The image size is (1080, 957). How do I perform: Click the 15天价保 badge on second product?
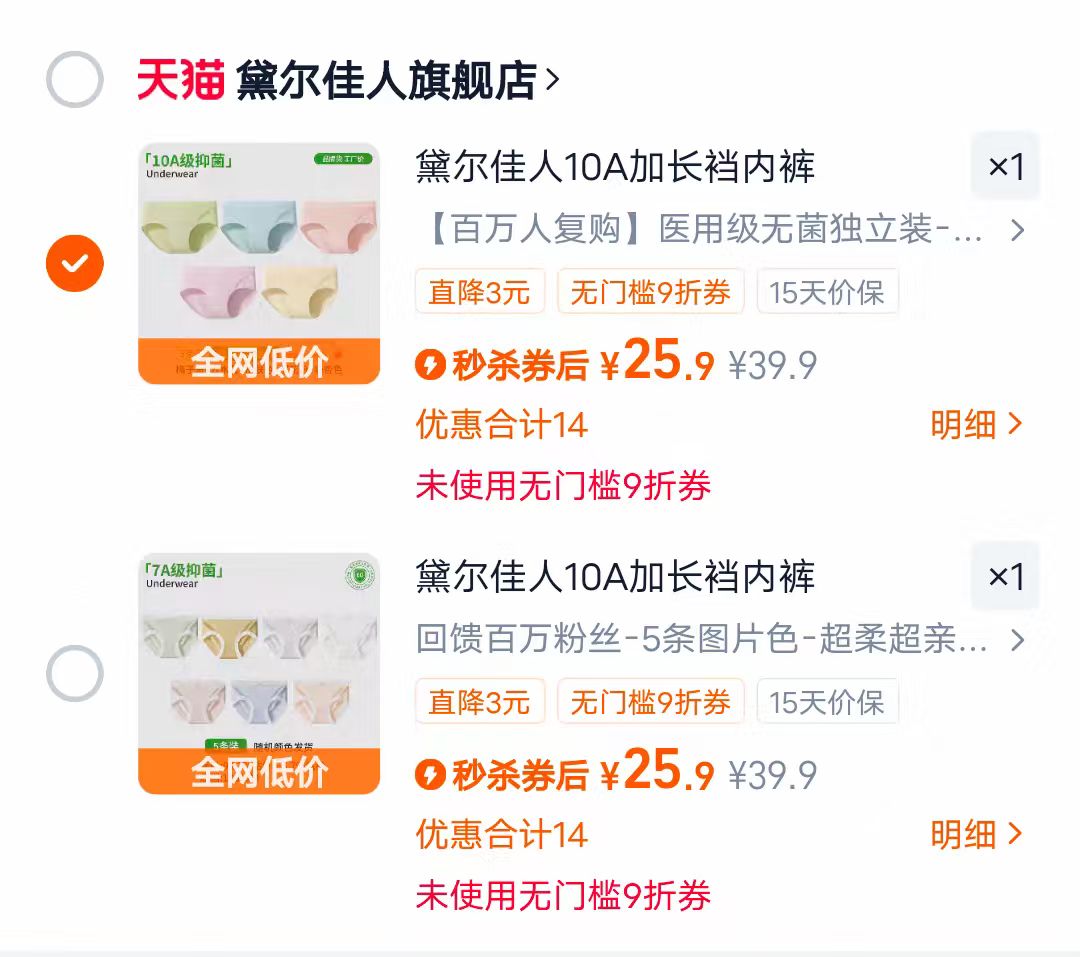click(x=828, y=701)
